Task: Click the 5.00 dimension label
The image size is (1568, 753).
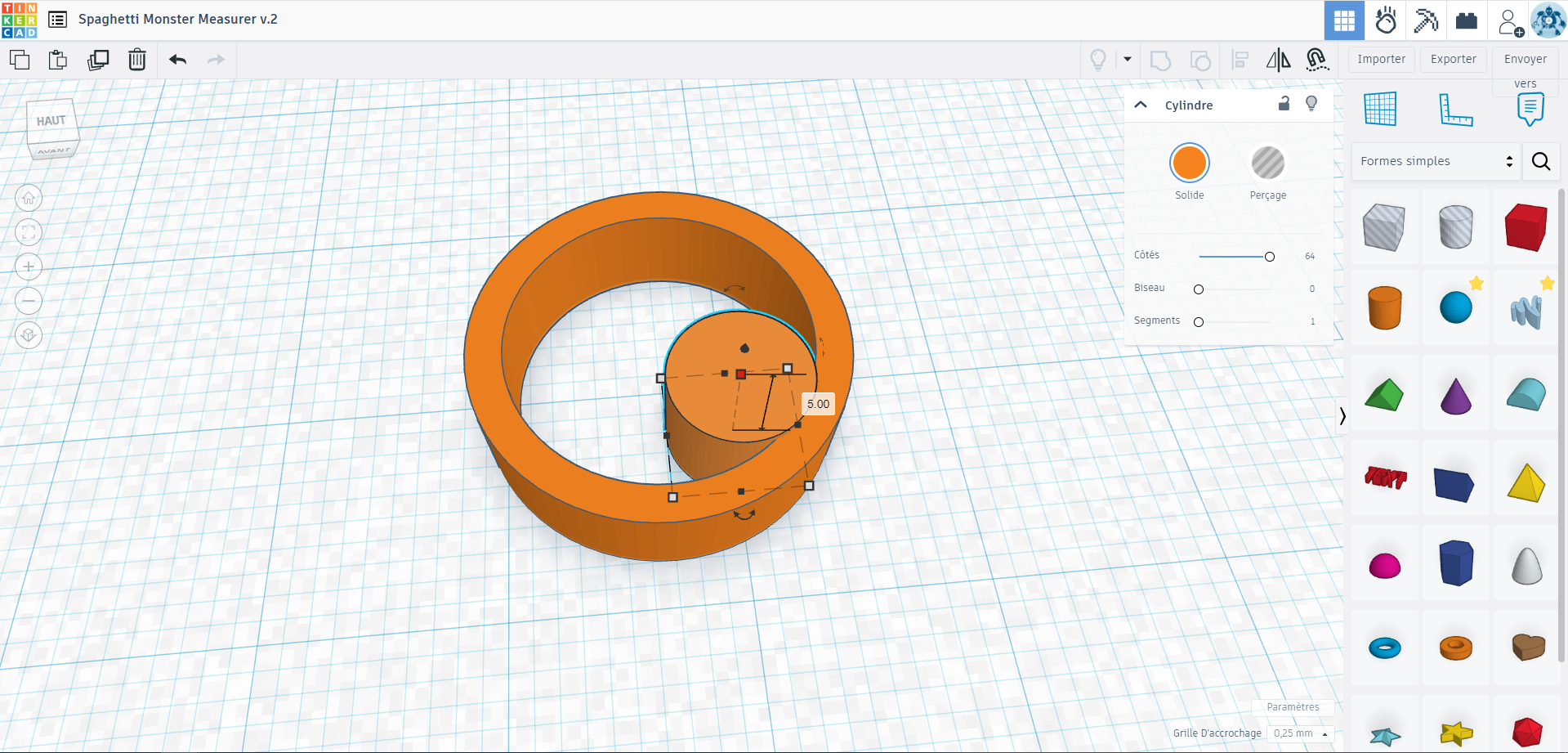Action: [818, 404]
